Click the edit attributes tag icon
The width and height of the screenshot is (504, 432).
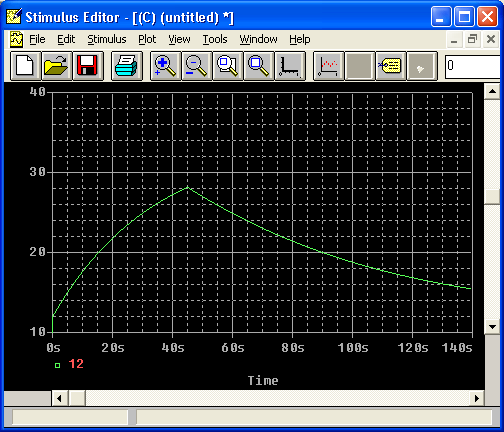(391, 66)
